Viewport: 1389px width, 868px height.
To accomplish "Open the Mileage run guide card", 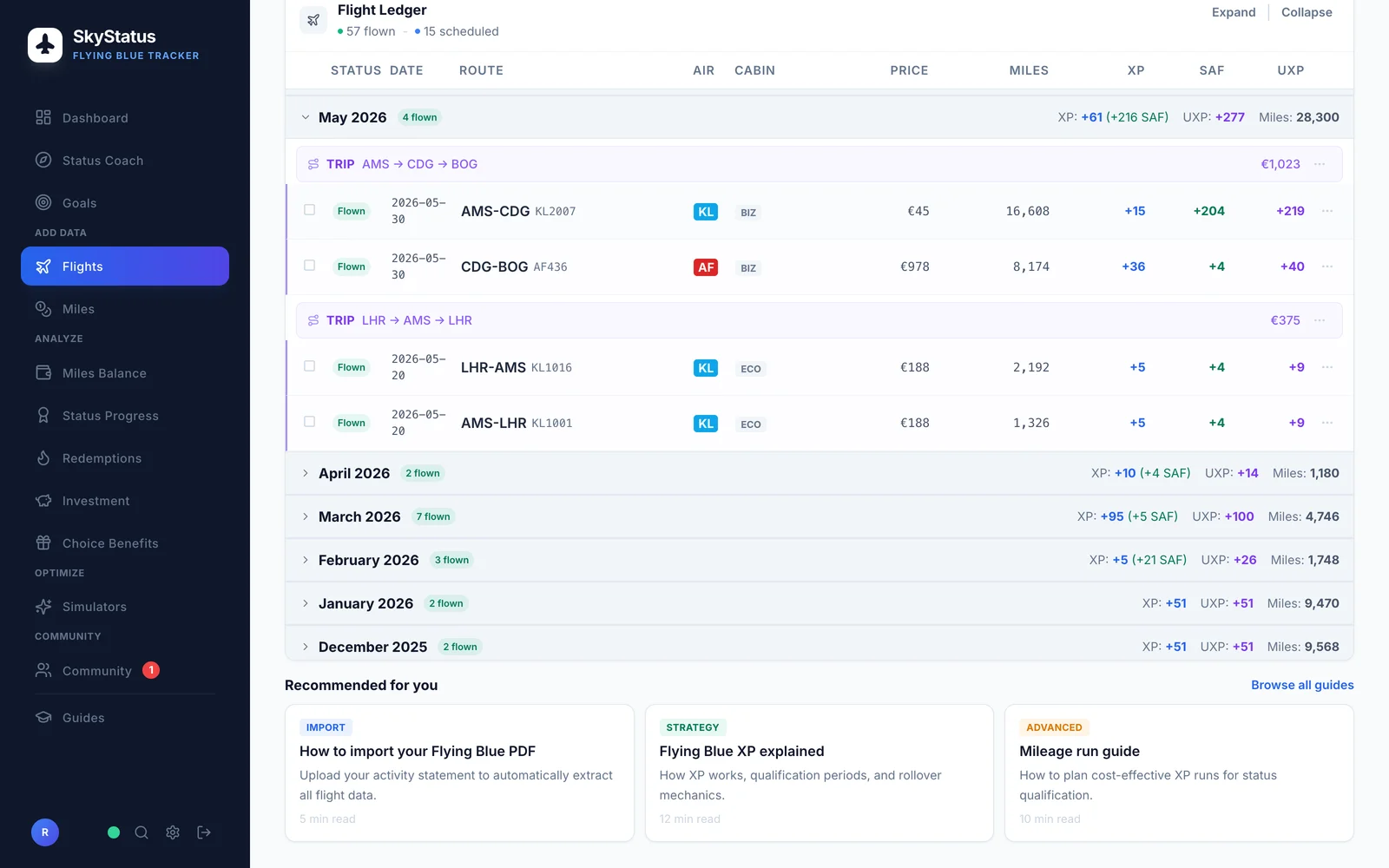I will [1179, 773].
